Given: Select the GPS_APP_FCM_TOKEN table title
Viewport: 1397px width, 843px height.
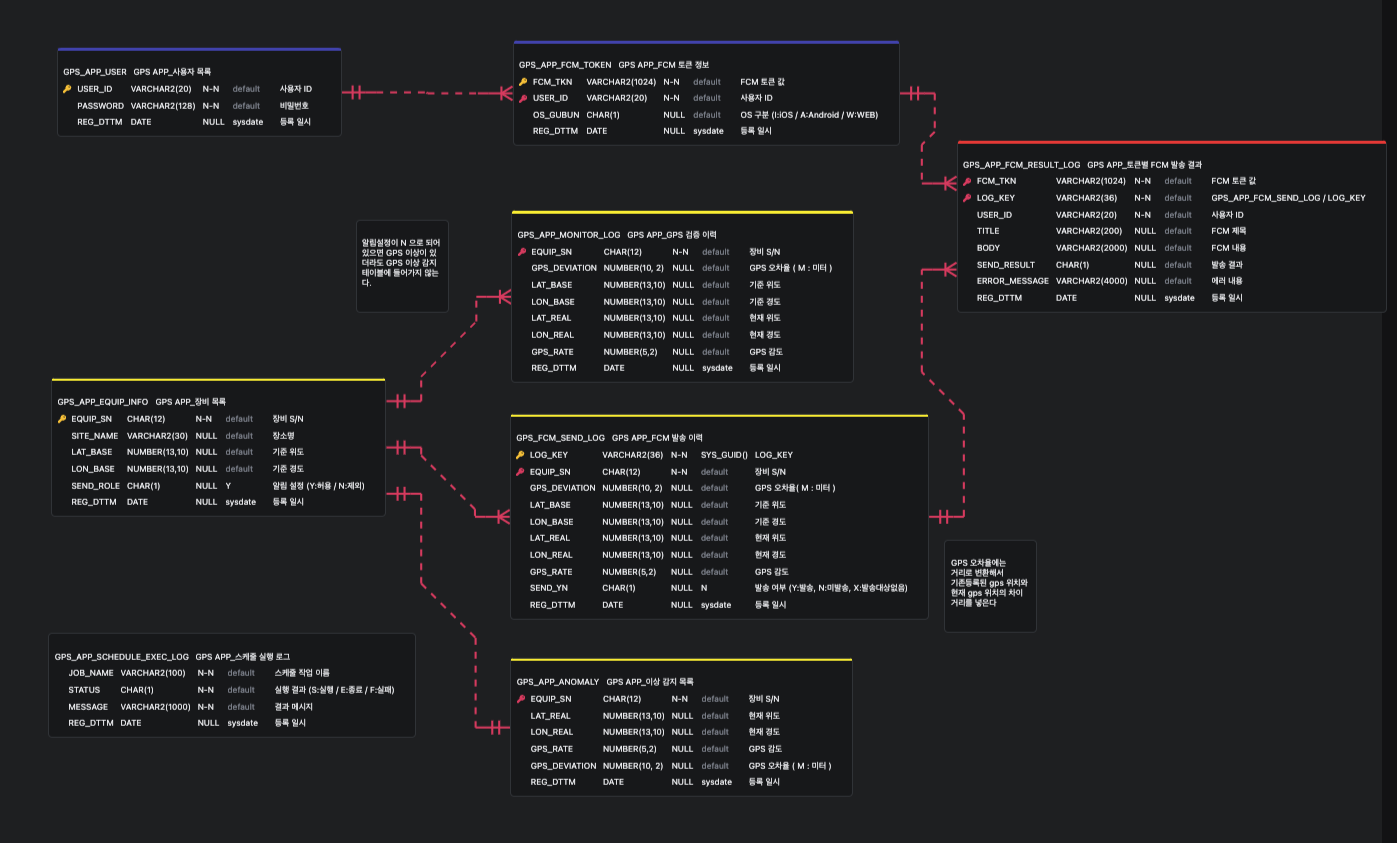Looking at the screenshot, I should tap(565, 64).
